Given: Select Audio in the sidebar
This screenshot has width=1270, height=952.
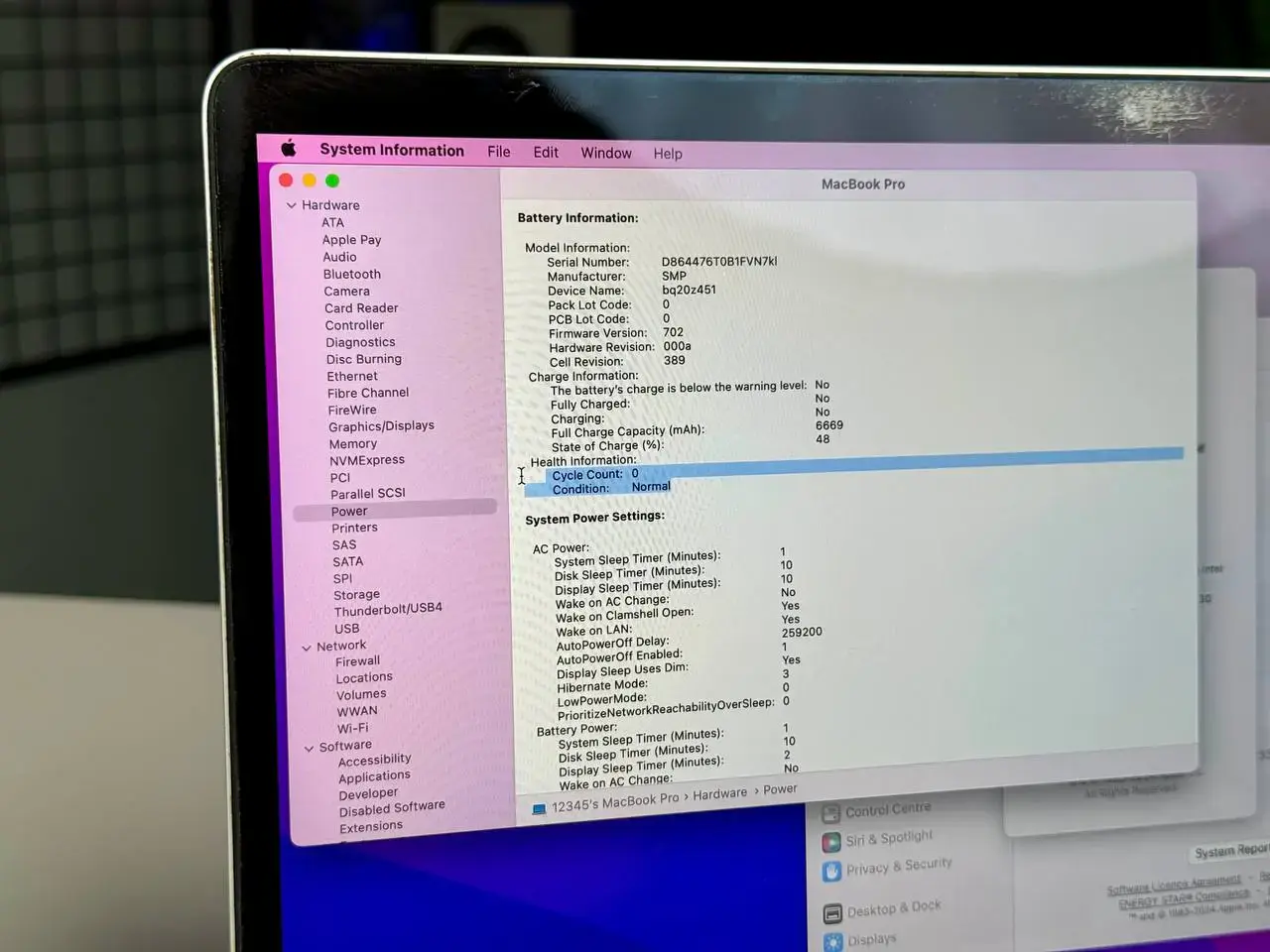Looking at the screenshot, I should click(x=339, y=256).
